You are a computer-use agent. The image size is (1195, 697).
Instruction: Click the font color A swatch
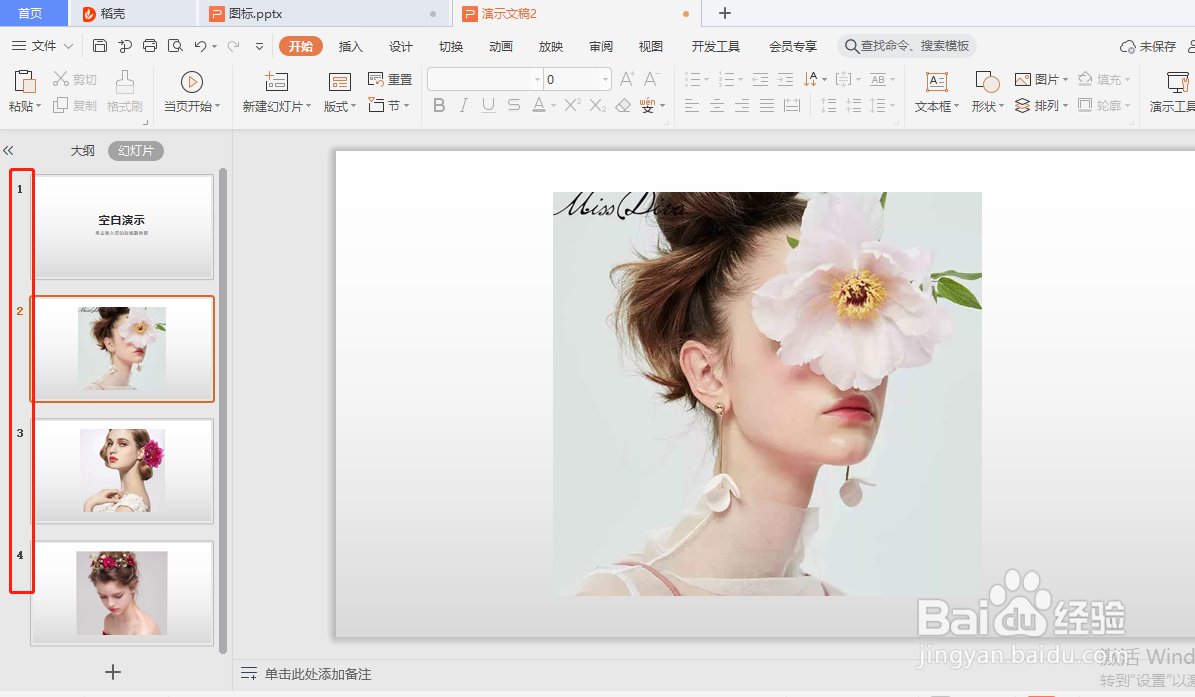pos(539,105)
